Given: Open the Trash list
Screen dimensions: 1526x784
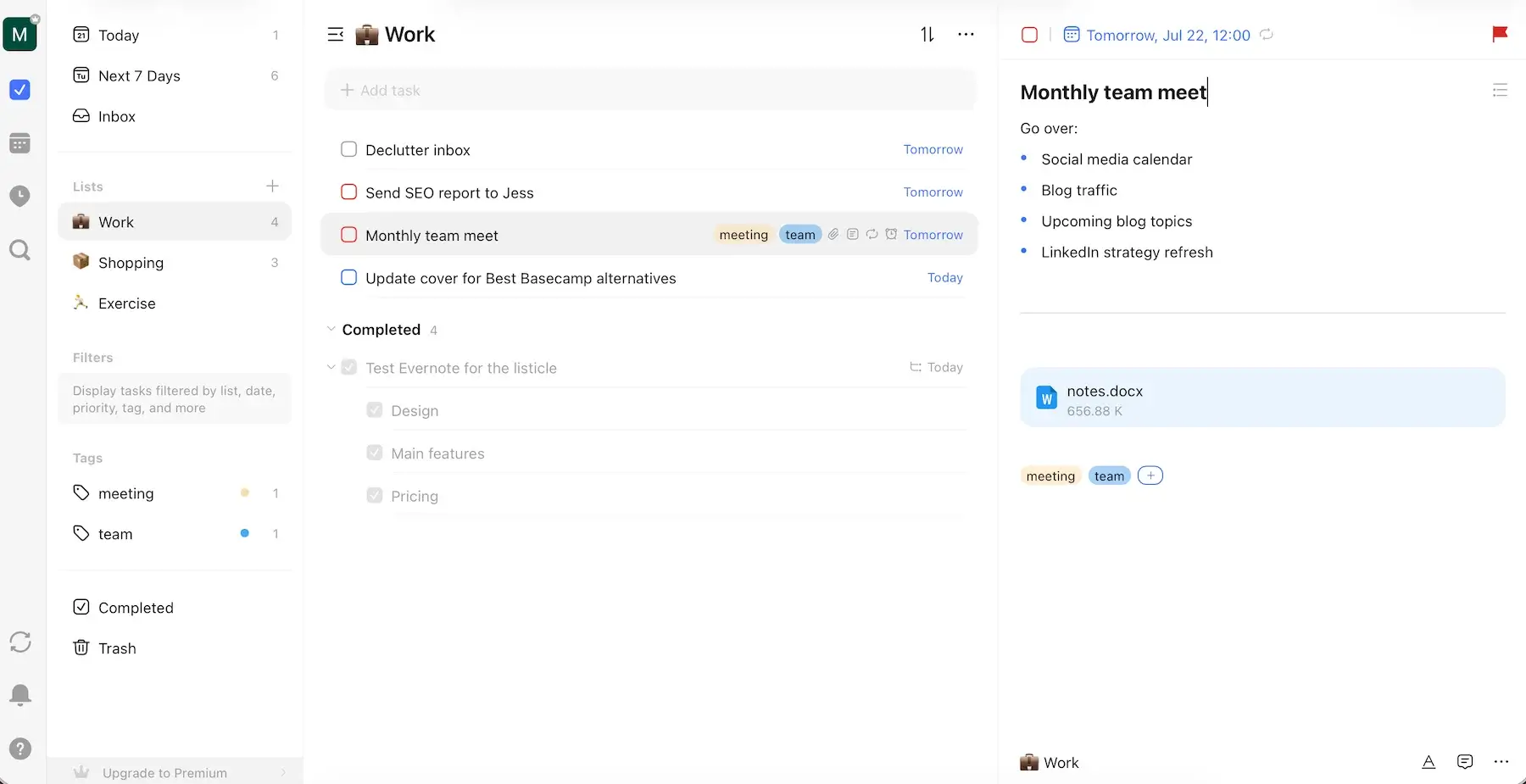Looking at the screenshot, I should coord(175,648).
